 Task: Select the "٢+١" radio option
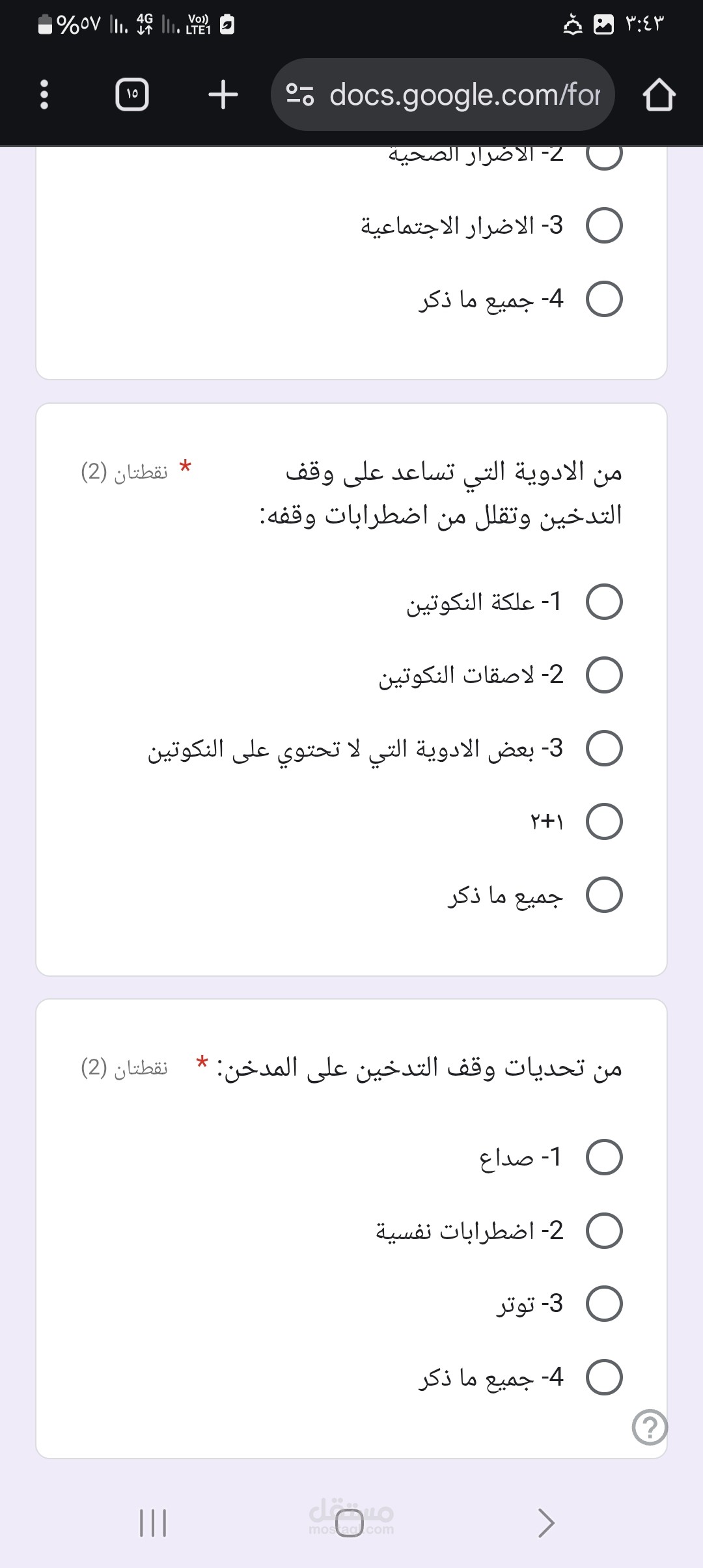pos(604,822)
